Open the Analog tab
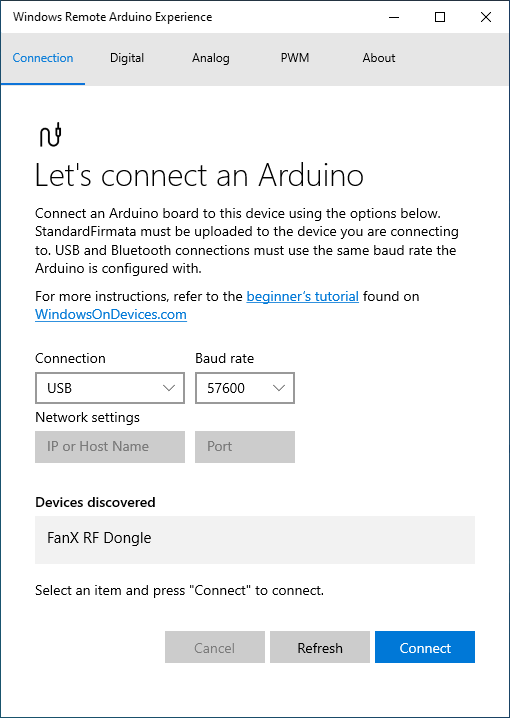 pos(211,58)
